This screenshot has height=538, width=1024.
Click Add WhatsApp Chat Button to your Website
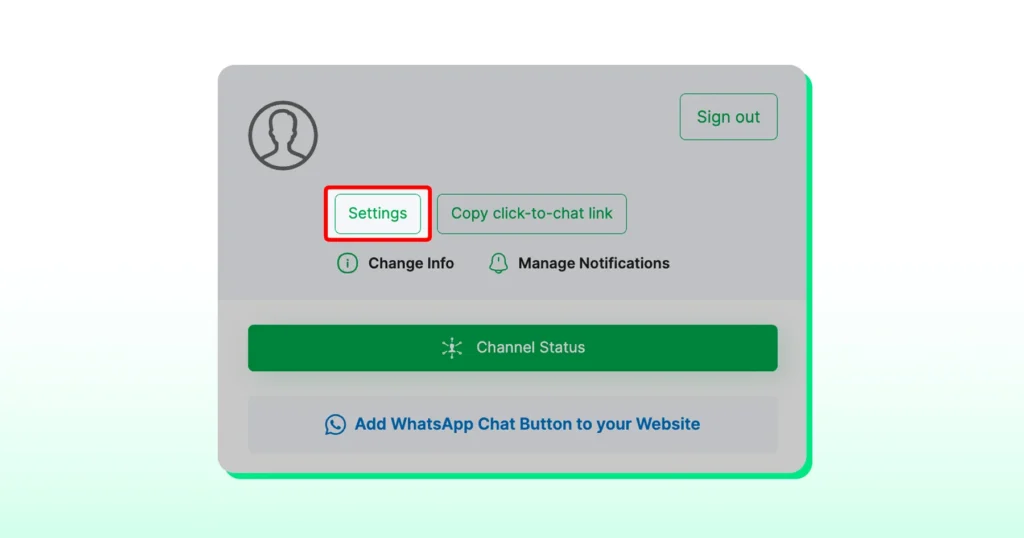point(513,424)
